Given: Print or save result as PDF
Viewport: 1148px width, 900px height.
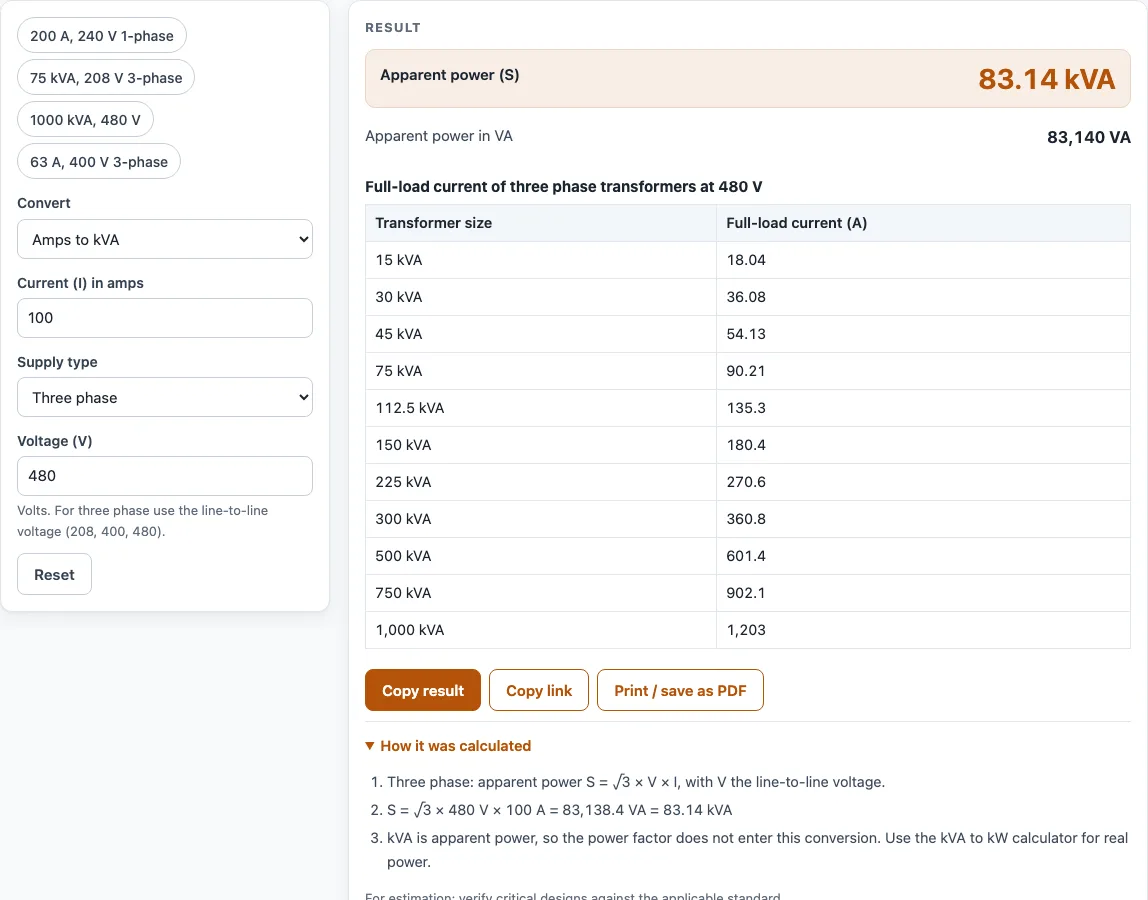Looking at the screenshot, I should click(x=680, y=691).
